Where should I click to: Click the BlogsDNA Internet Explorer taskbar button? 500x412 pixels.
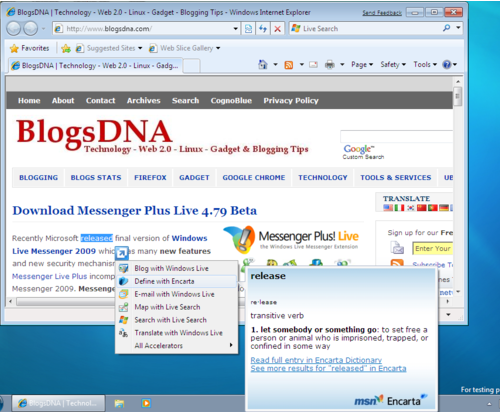click(58, 403)
